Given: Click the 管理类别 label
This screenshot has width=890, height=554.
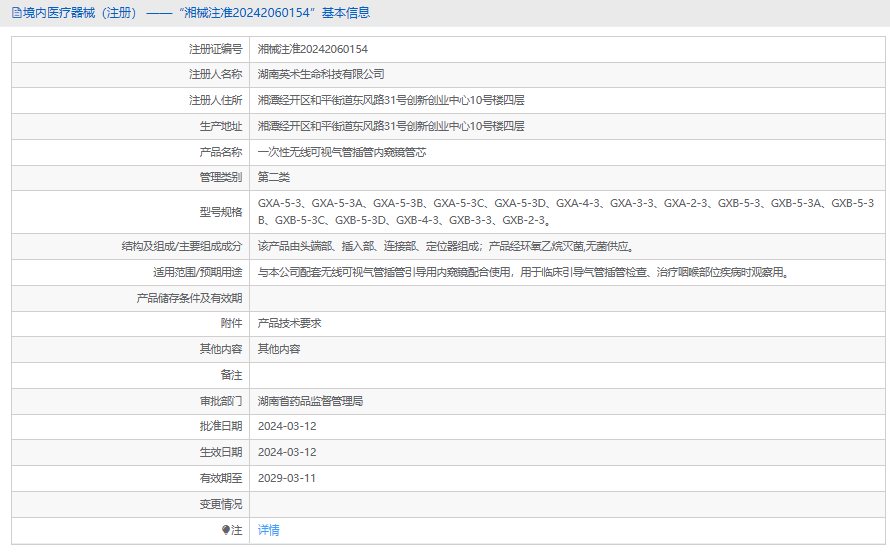Looking at the screenshot, I should click(x=221, y=177).
